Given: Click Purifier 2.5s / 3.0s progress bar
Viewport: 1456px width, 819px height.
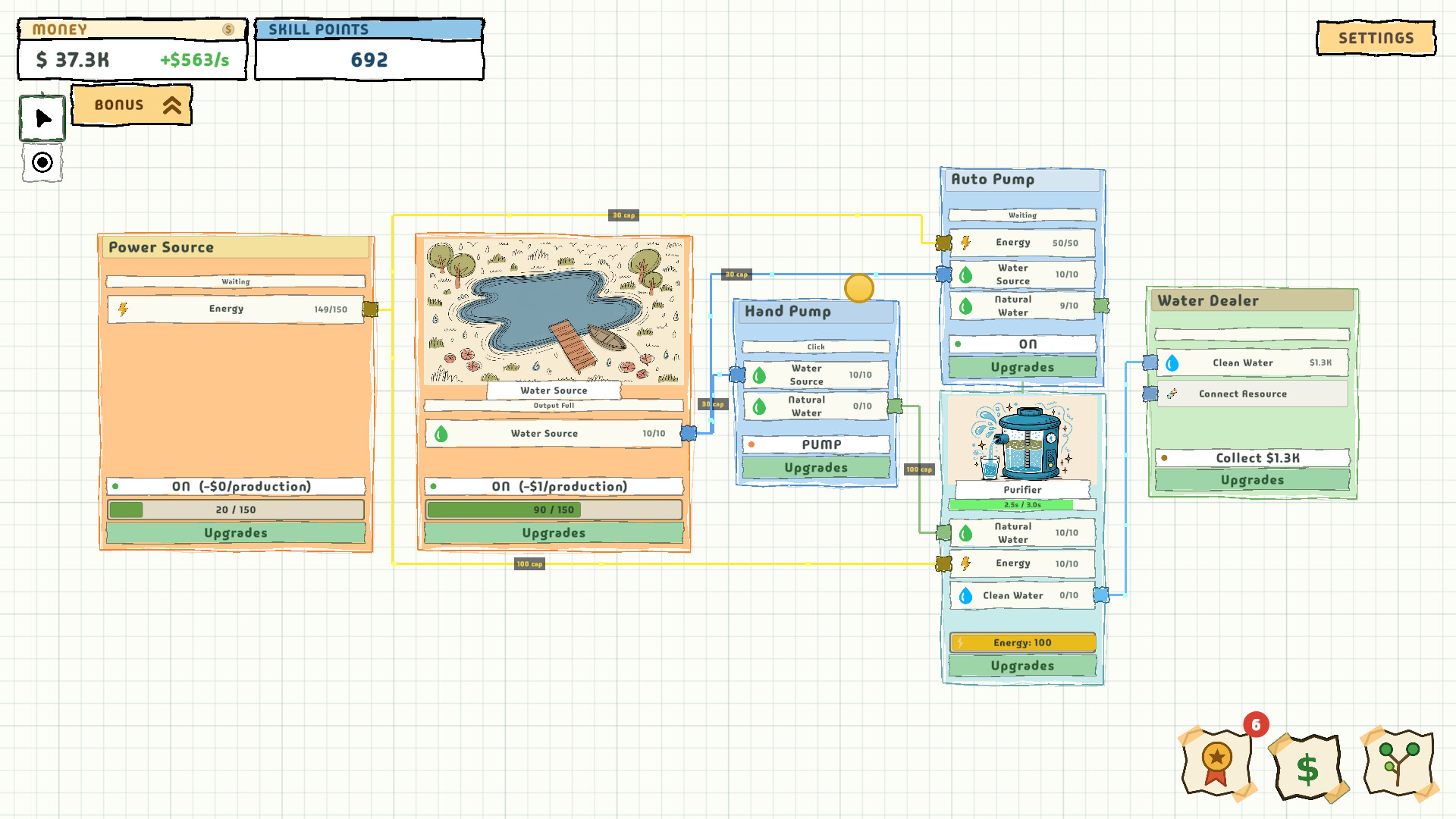Looking at the screenshot, I should pos(1022,505).
